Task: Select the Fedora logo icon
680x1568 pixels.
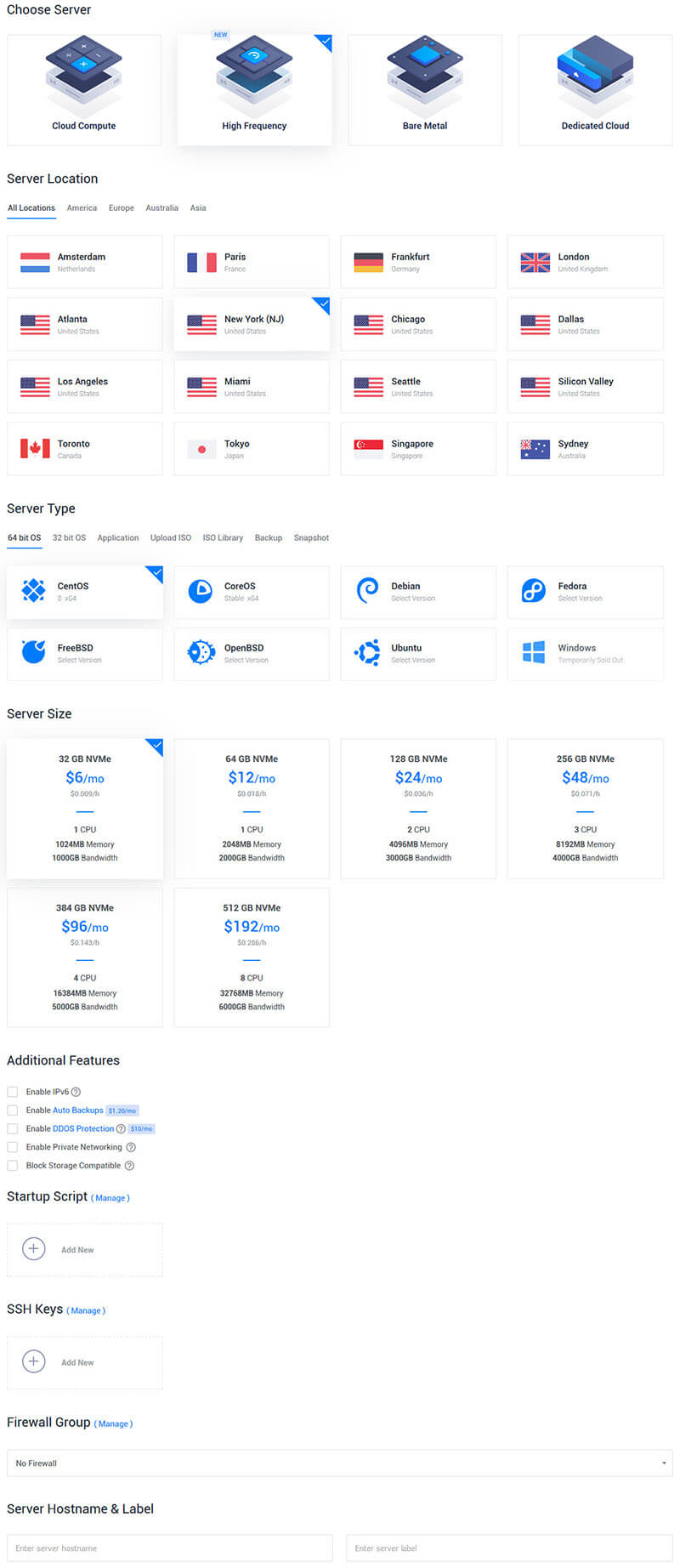Action: (534, 590)
